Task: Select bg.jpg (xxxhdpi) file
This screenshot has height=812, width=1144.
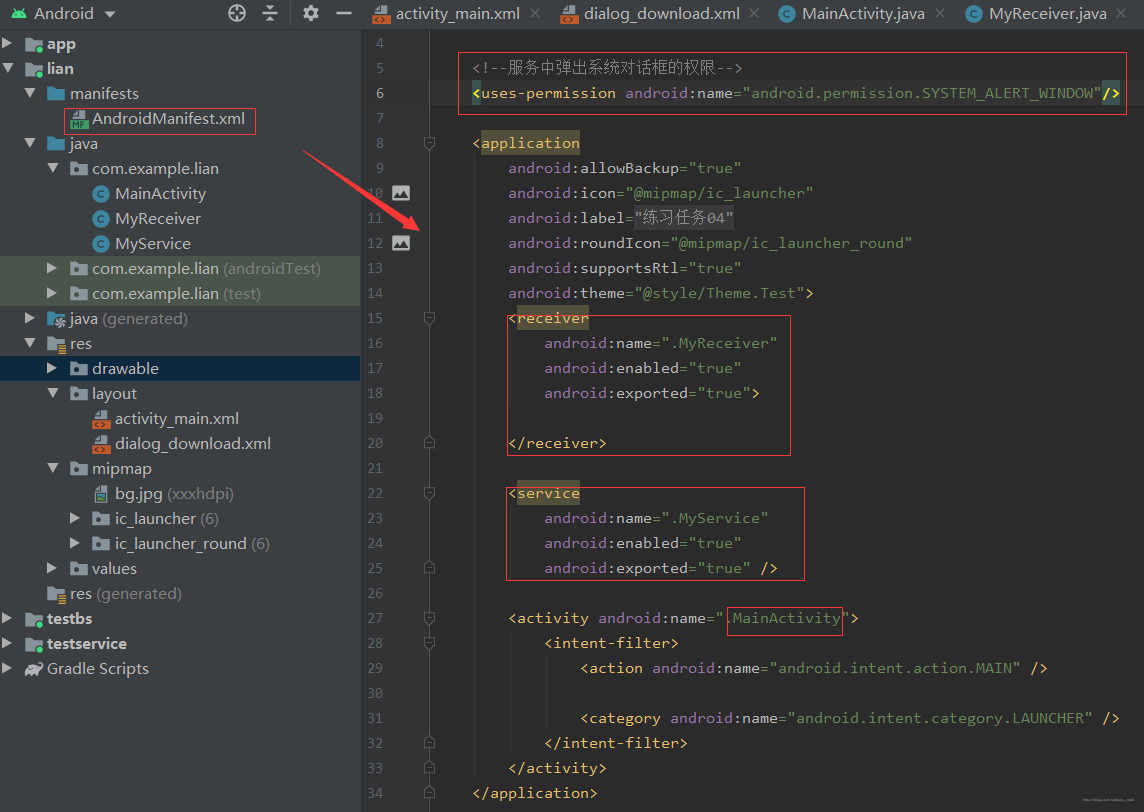Action: coord(174,493)
